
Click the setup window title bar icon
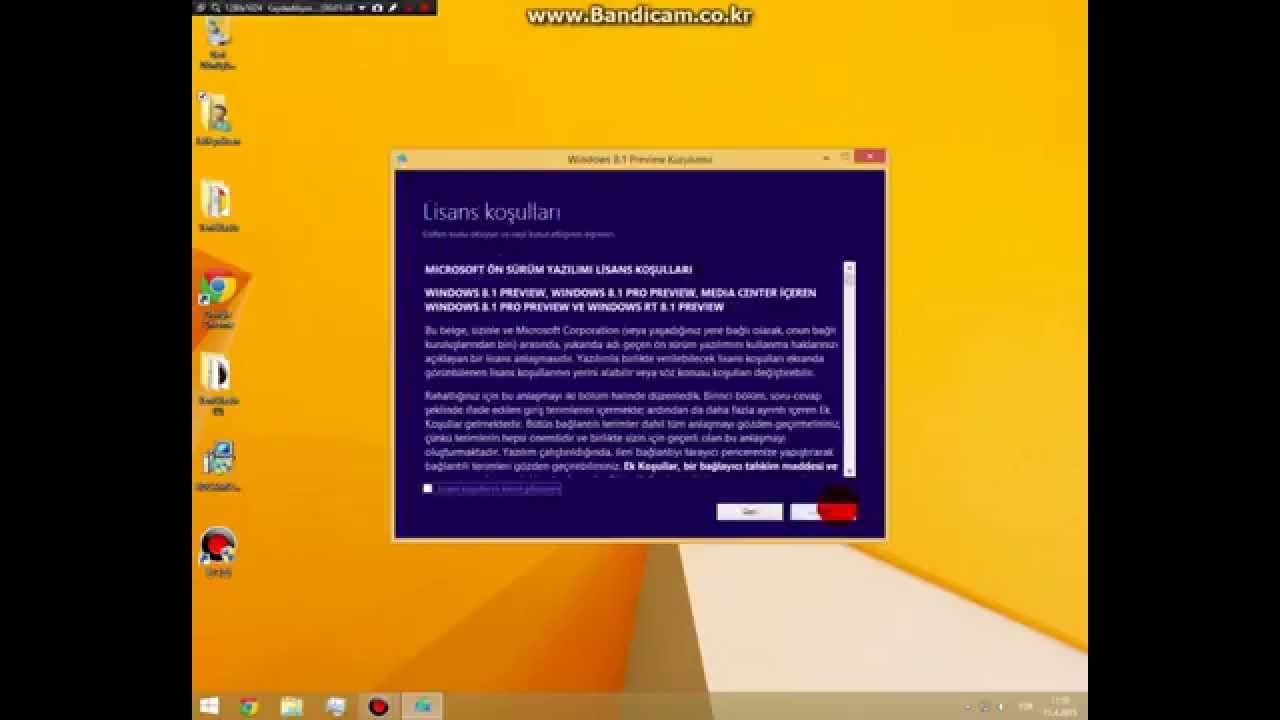402,158
